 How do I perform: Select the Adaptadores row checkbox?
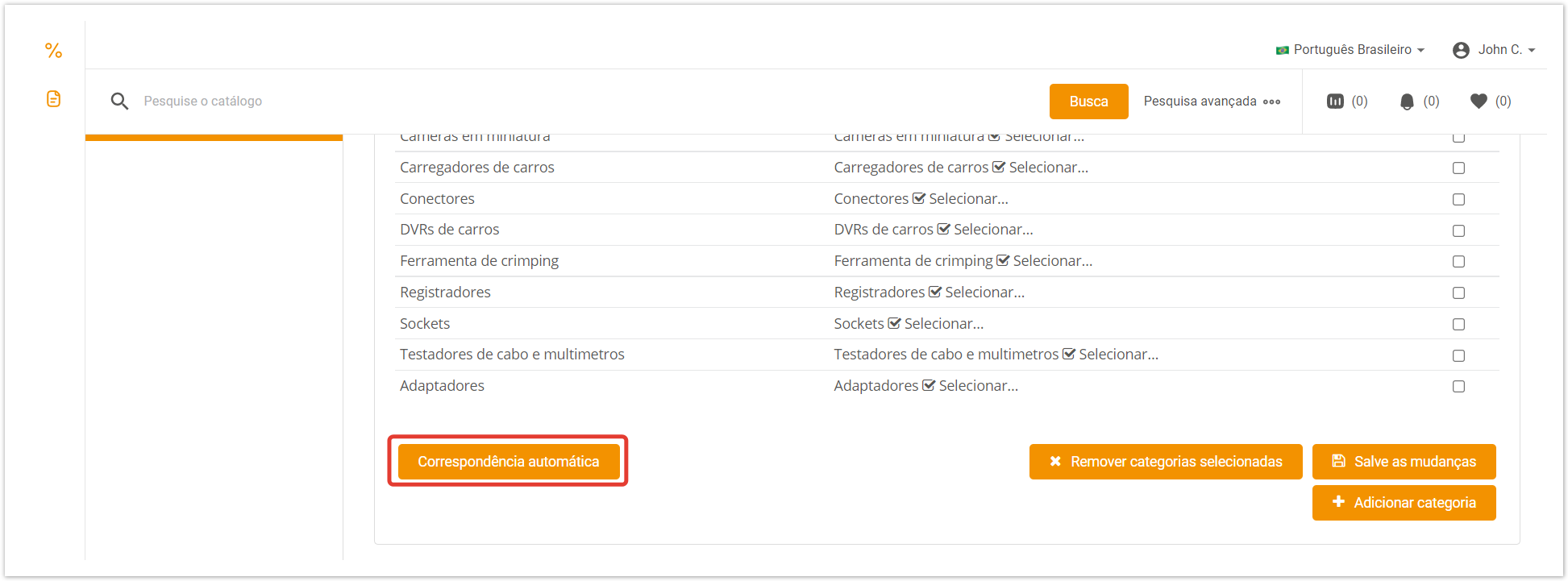pyautogui.click(x=1458, y=387)
